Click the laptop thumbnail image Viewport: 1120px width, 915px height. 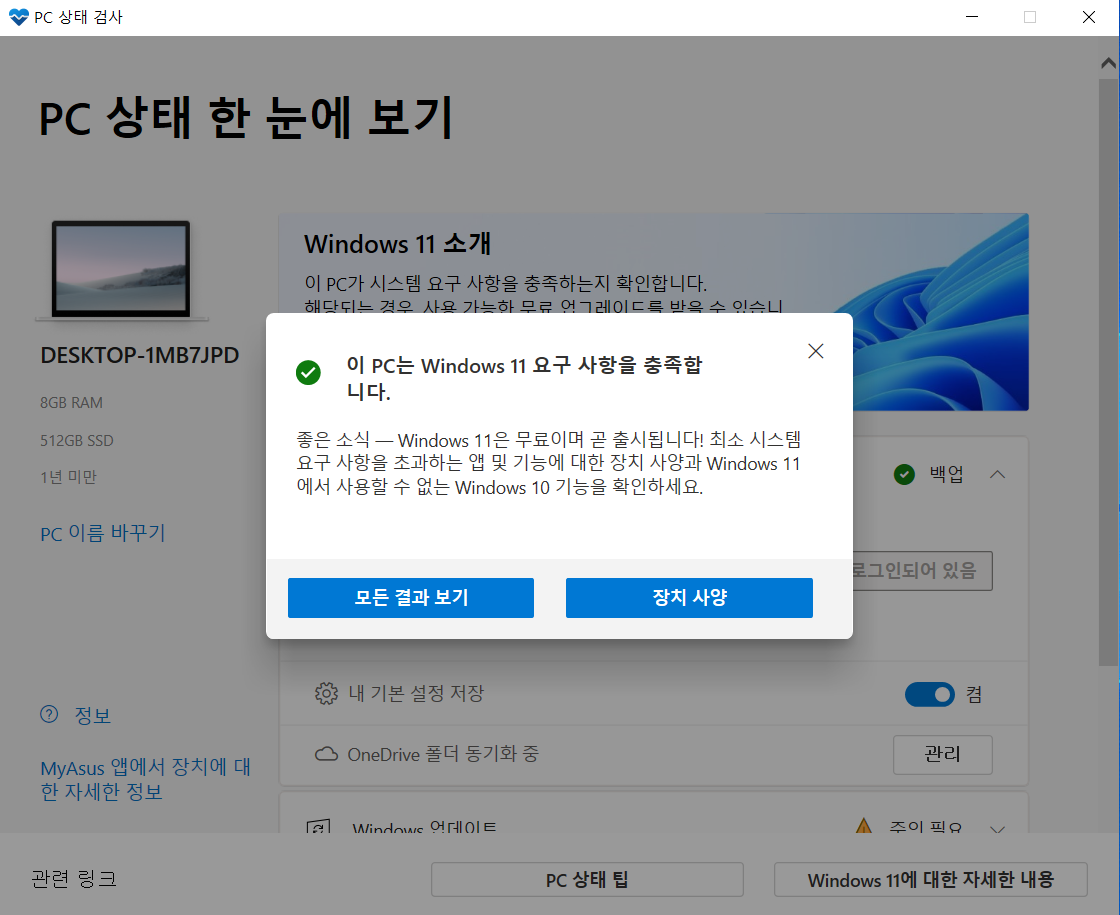coord(121,269)
